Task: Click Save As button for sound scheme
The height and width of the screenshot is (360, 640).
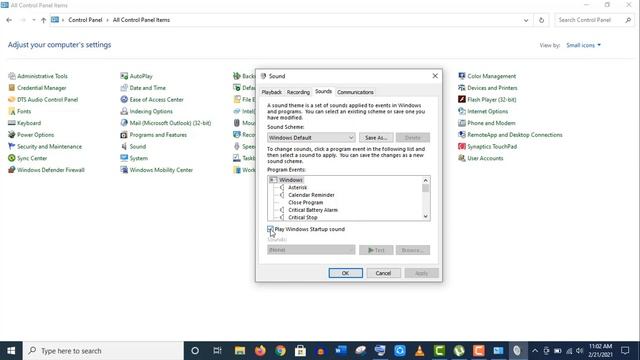Action: coord(376,138)
